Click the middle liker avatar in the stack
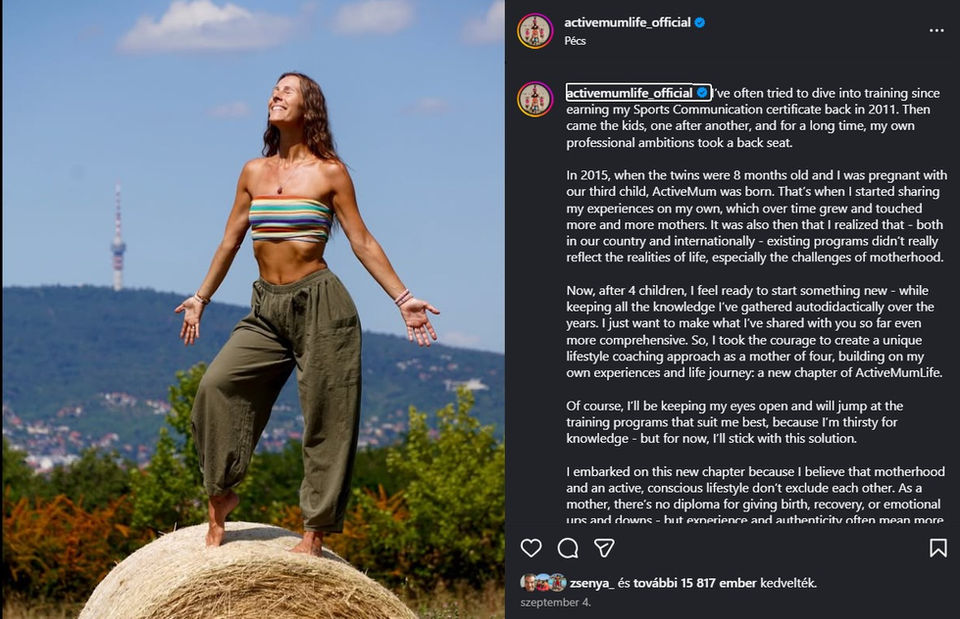This screenshot has width=960, height=619. [541, 581]
